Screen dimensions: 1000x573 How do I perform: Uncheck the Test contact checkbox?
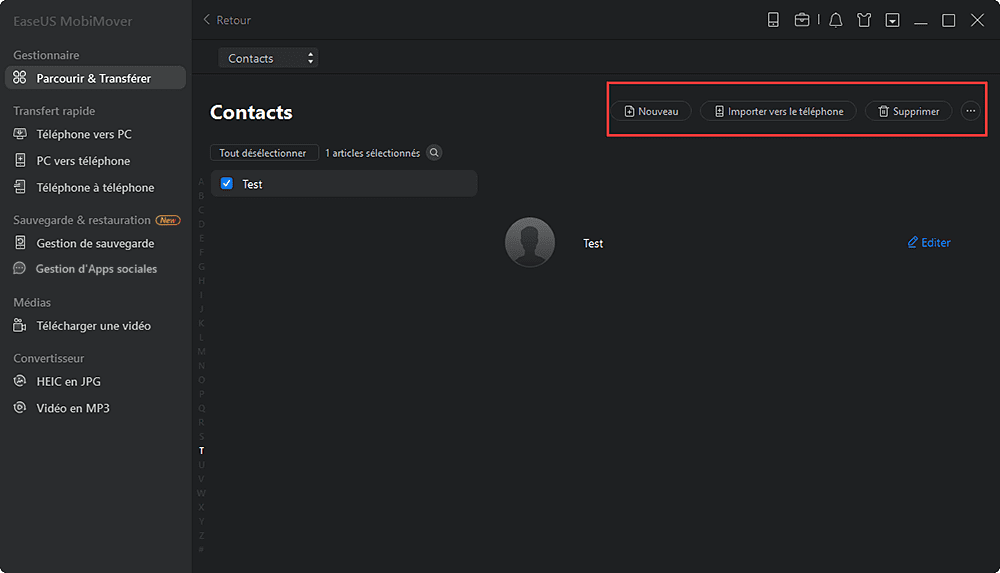click(227, 184)
